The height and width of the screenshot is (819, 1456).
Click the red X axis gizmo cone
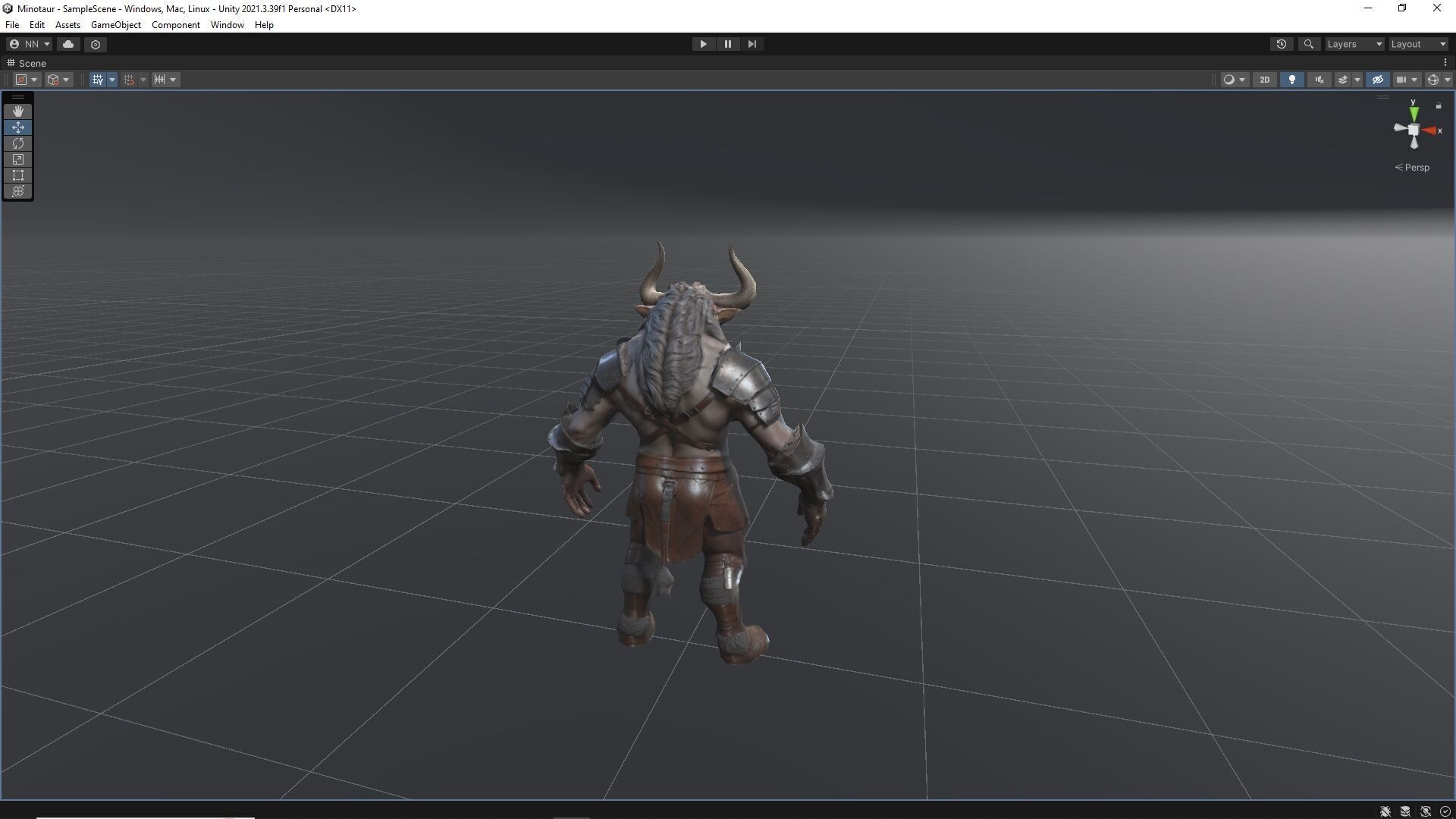(1429, 130)
